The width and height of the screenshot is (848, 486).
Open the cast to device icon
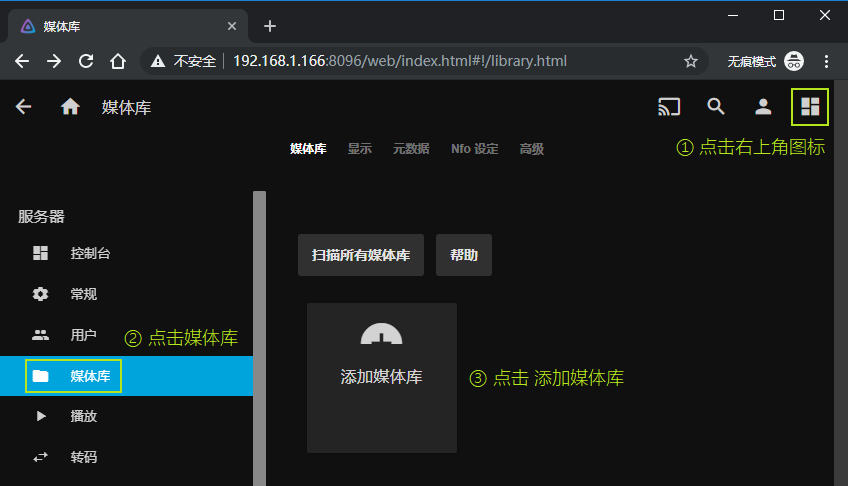669,107
